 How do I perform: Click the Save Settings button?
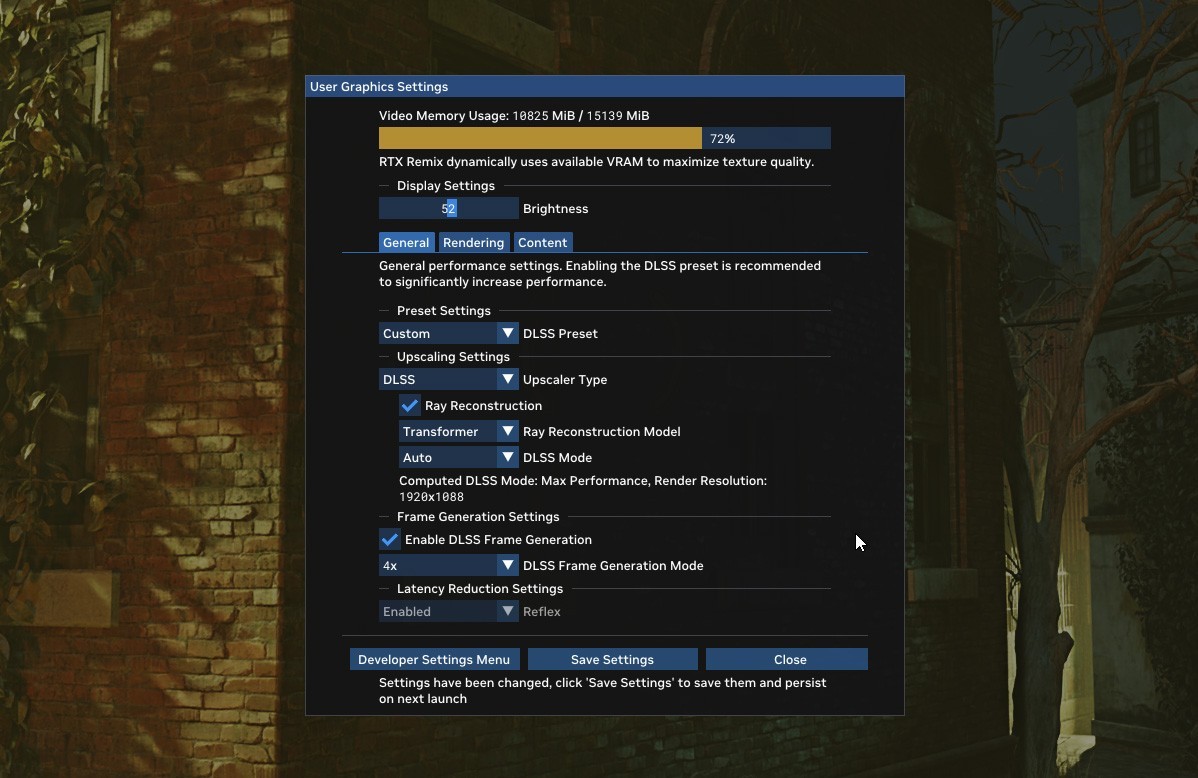coord(612,659)
